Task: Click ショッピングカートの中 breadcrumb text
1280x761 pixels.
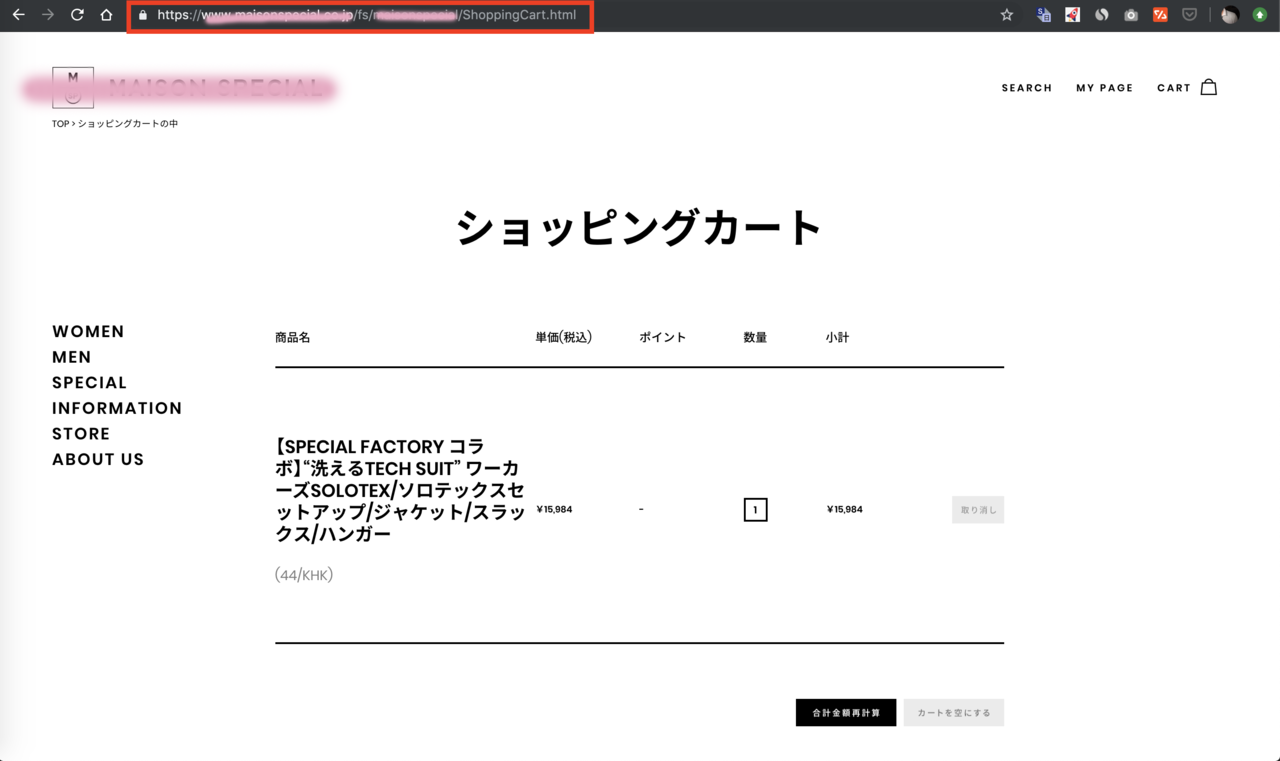Action: point(128,124)
